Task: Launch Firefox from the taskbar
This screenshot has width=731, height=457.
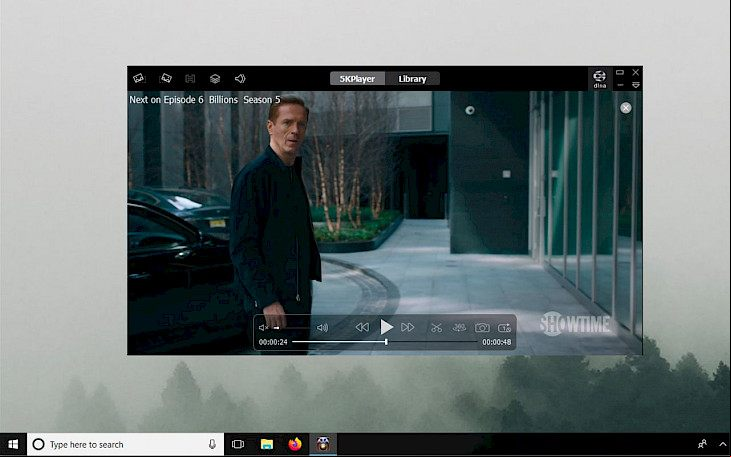Action: pos(295,444)
